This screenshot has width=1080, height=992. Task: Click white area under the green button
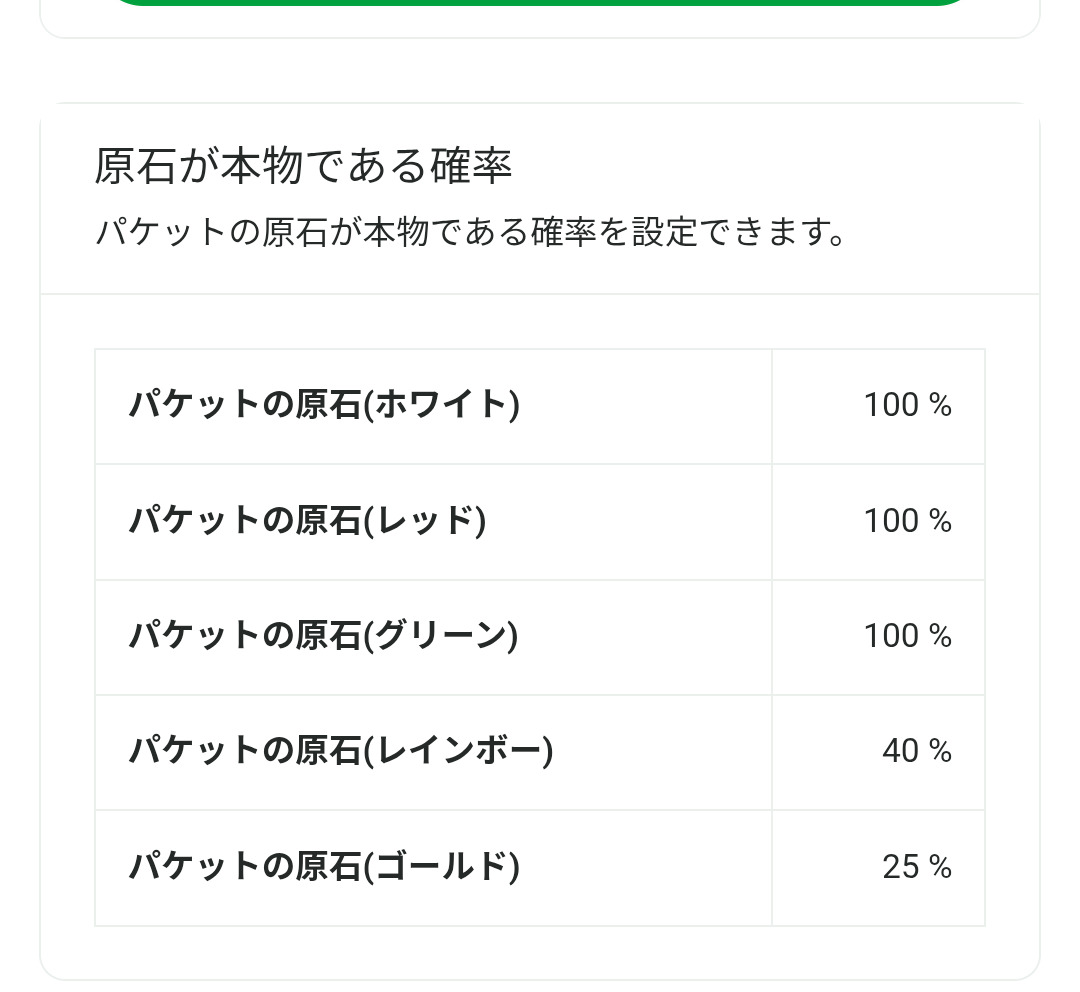click(x=540, y=21)
